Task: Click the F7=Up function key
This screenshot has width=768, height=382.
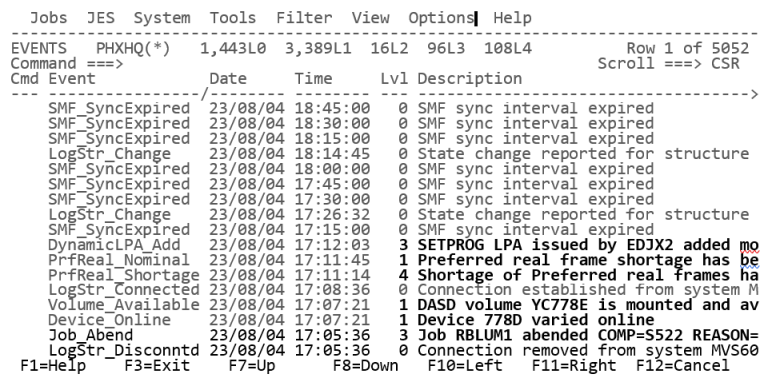Action: click(252, 366)
